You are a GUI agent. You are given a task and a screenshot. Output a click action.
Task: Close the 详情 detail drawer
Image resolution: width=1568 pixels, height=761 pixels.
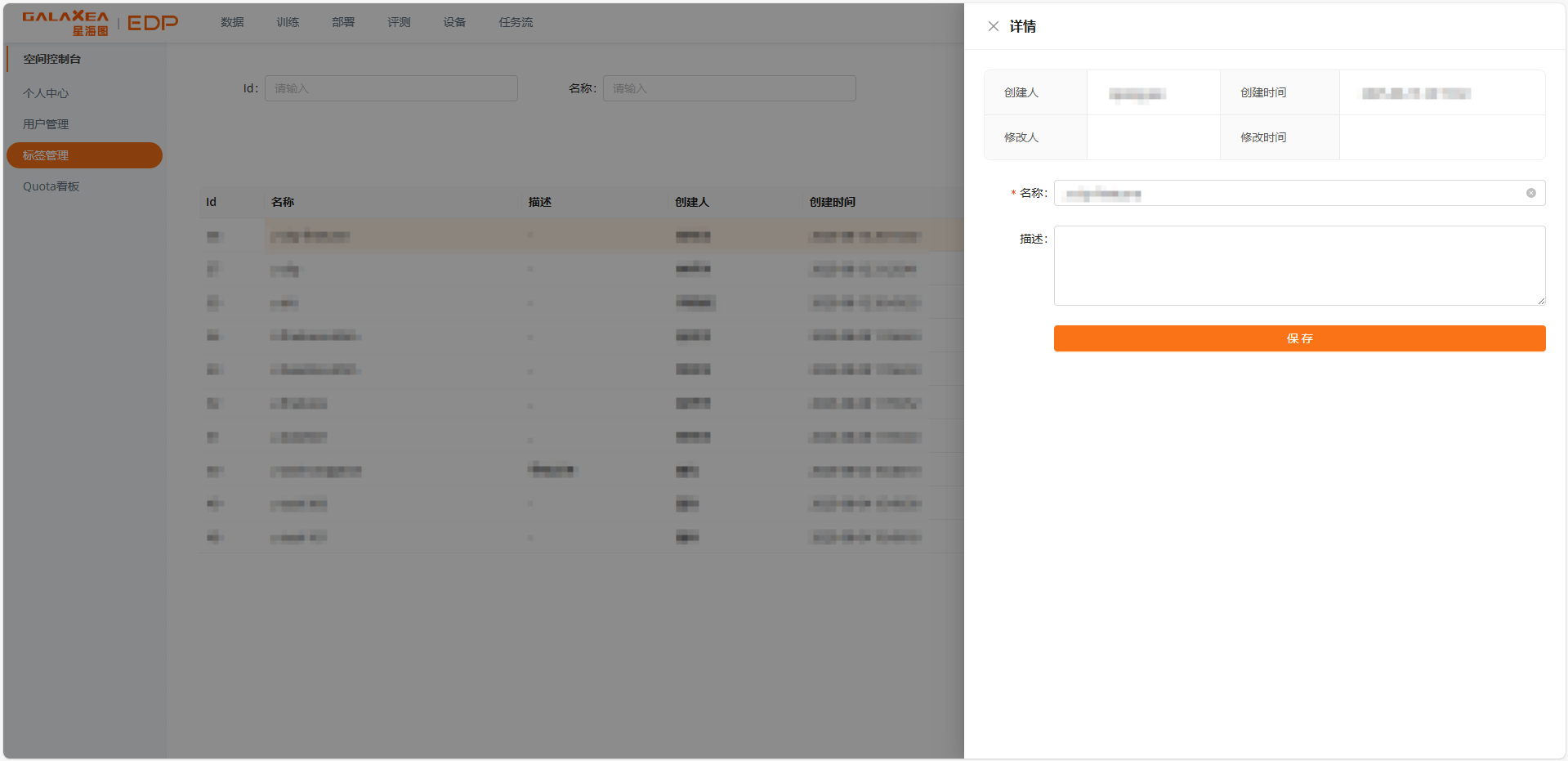[x=993, y=26]
